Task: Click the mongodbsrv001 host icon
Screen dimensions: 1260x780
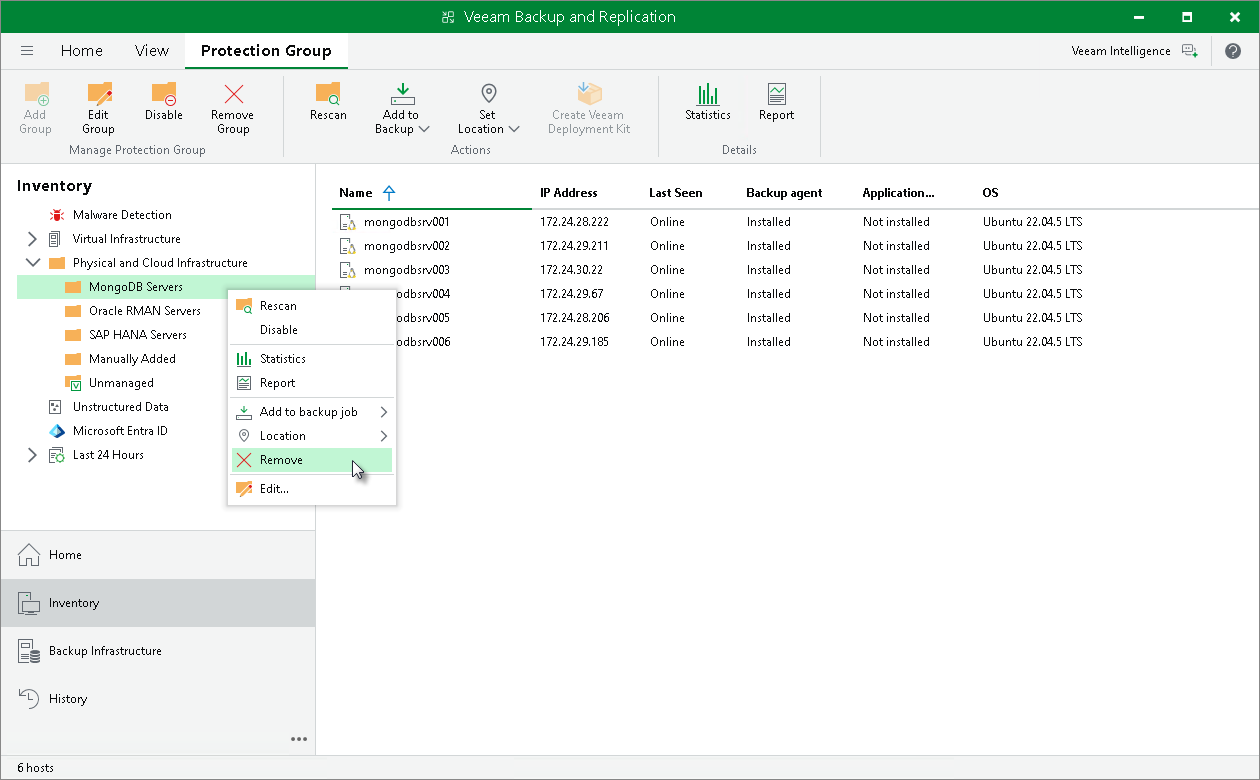Action: pyautogui.click(x=348, y=222)
